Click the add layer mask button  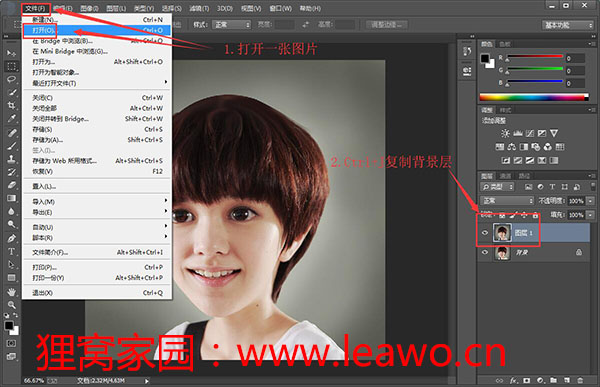tap(527, 380)
